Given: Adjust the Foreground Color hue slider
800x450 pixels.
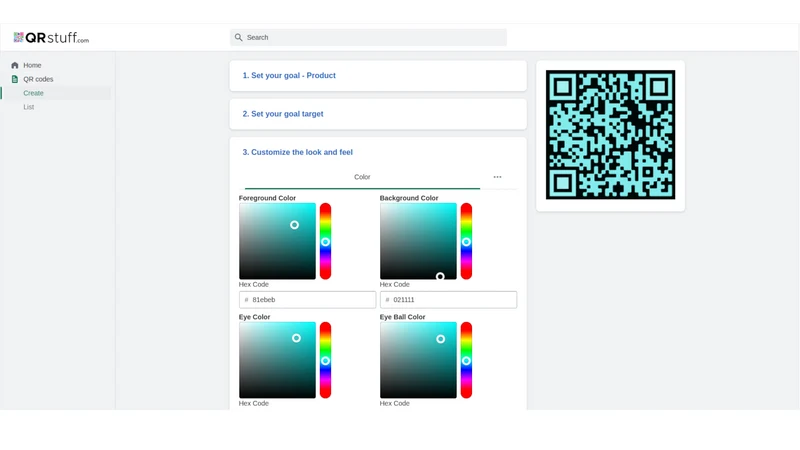Looking at the screenshot, I should click(326, 241).
